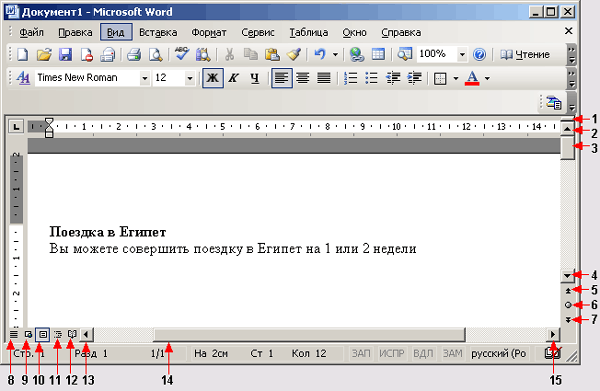
Task: Click the toolbar icon below the formatting bar
Action: (x=554, y=103)
